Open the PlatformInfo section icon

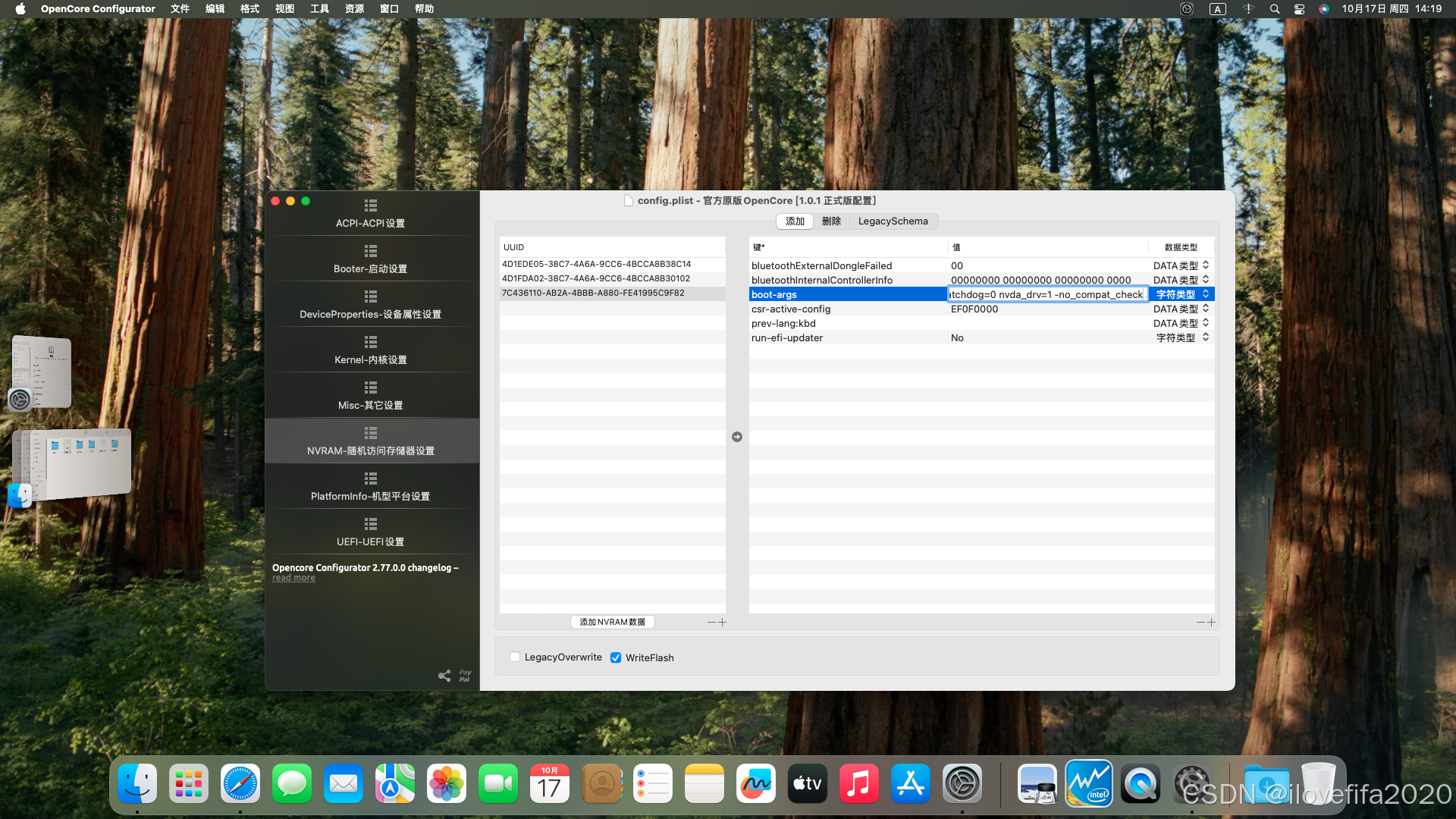point(370,479)
